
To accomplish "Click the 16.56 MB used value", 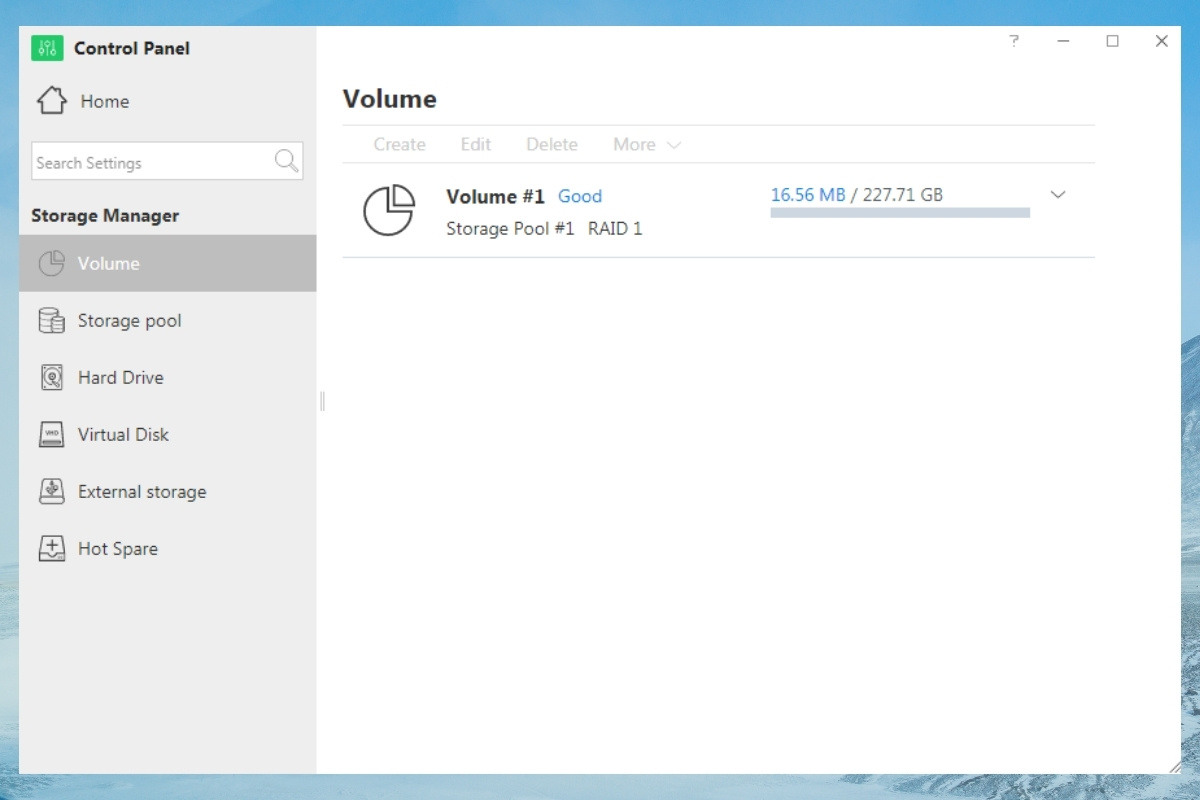I will coord(808,195).
